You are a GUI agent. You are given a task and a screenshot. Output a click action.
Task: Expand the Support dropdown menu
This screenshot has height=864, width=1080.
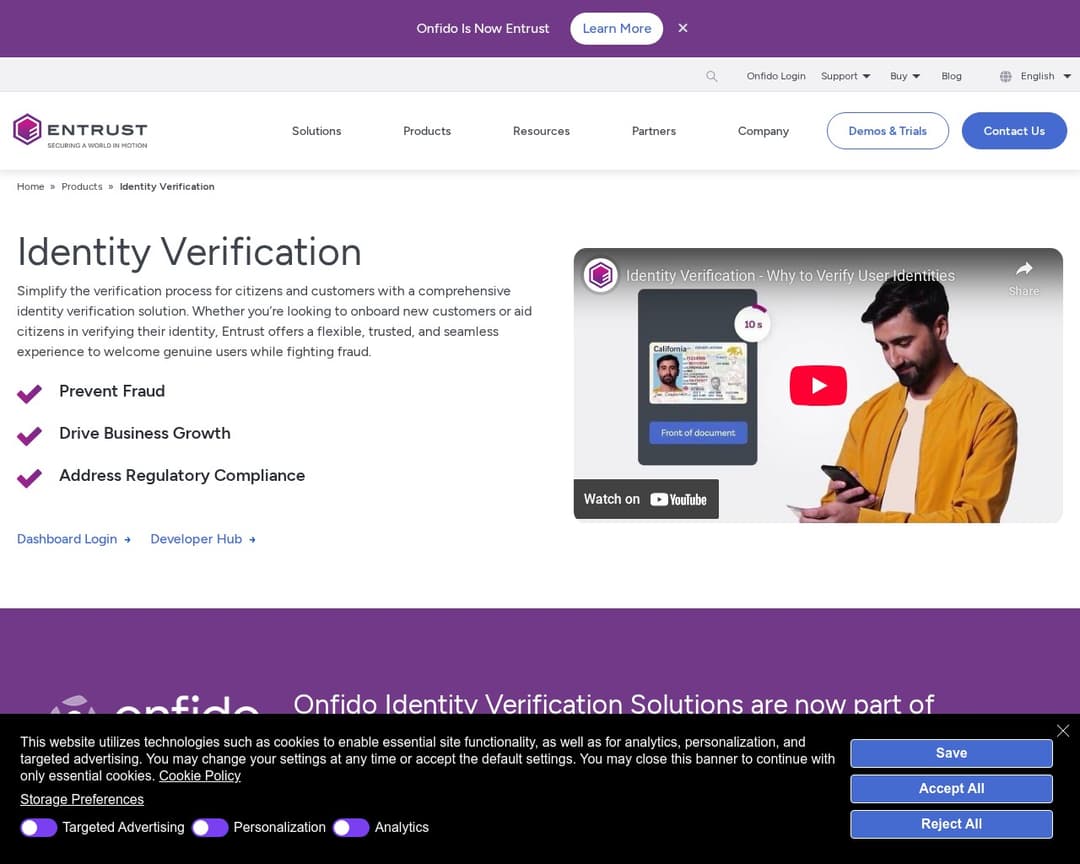[x=845, y=76]
